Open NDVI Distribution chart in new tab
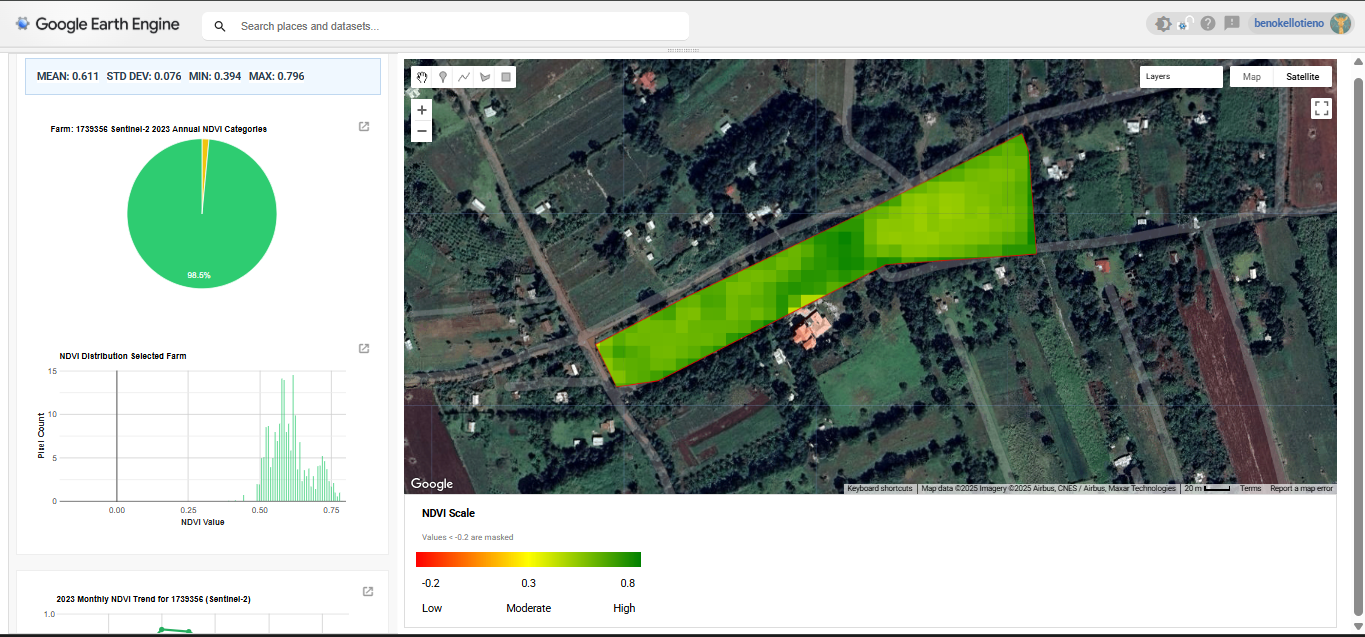The image size is (1365, 637). coord(364,348)
